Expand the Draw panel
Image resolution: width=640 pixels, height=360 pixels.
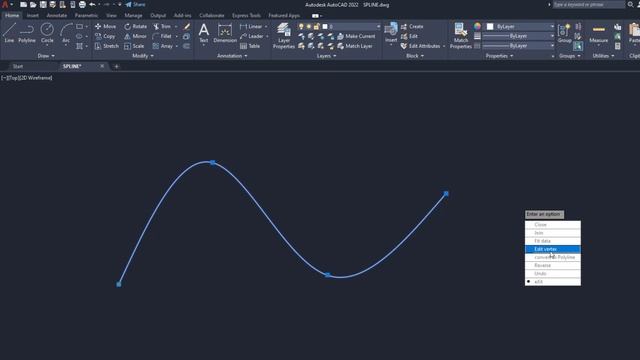tap(46, 56)
